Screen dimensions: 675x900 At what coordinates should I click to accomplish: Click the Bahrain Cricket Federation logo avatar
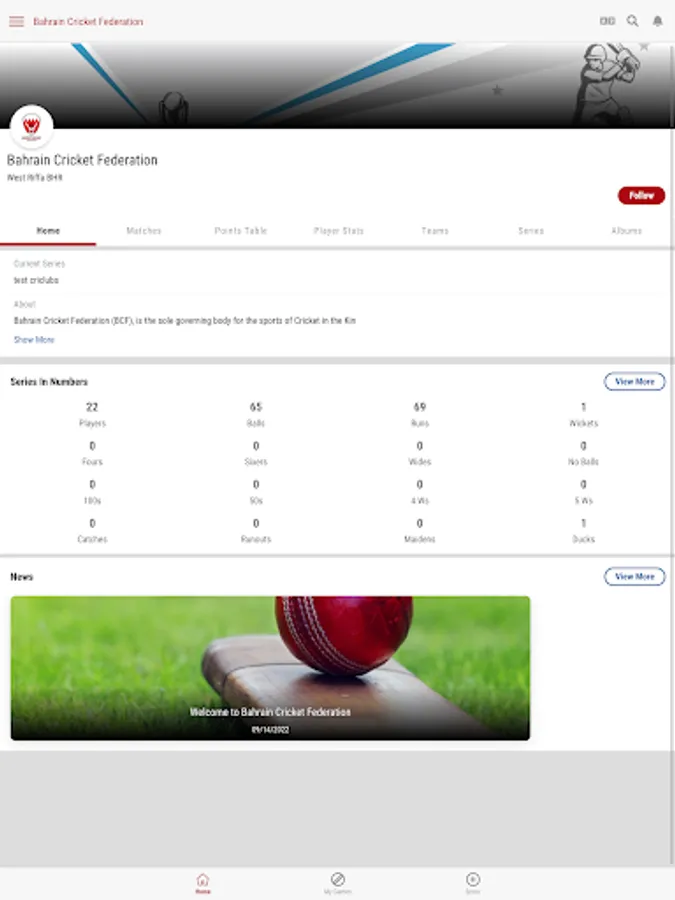coord(32,127)
